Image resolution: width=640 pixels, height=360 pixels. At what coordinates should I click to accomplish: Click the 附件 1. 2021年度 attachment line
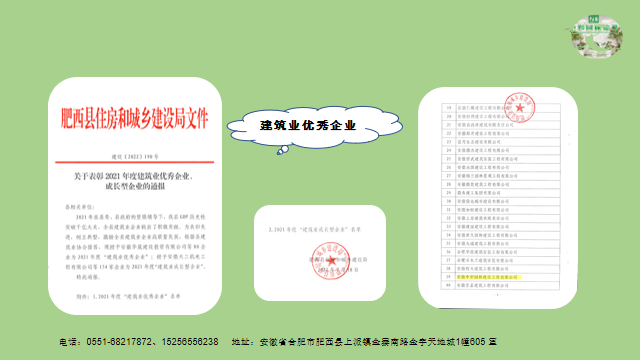click(128, 296)
